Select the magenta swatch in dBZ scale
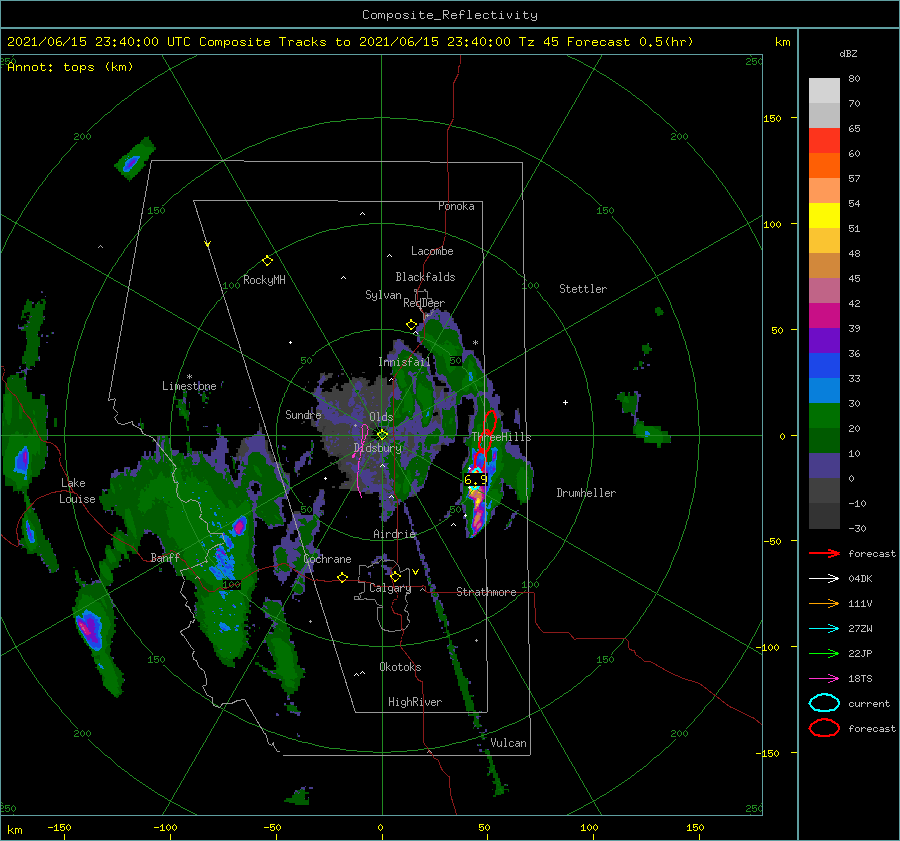The height and width of the screenshot is (841, 900). tap(824, 315)
